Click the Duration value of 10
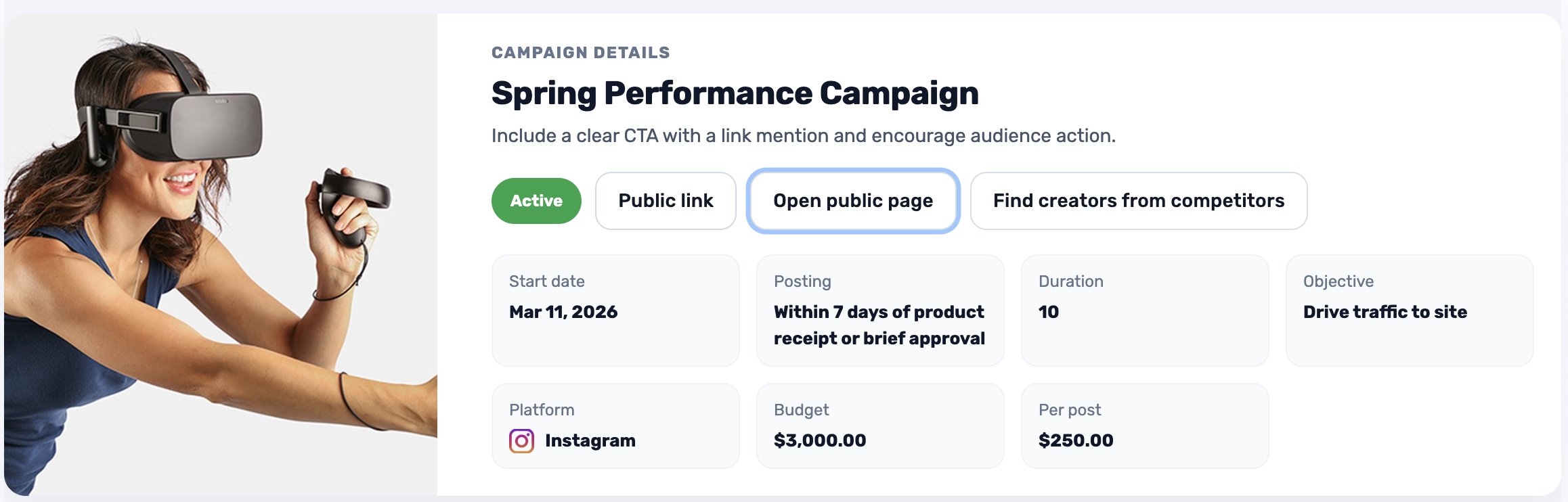Screen dimensions: 1568x502 (1046, 312)
